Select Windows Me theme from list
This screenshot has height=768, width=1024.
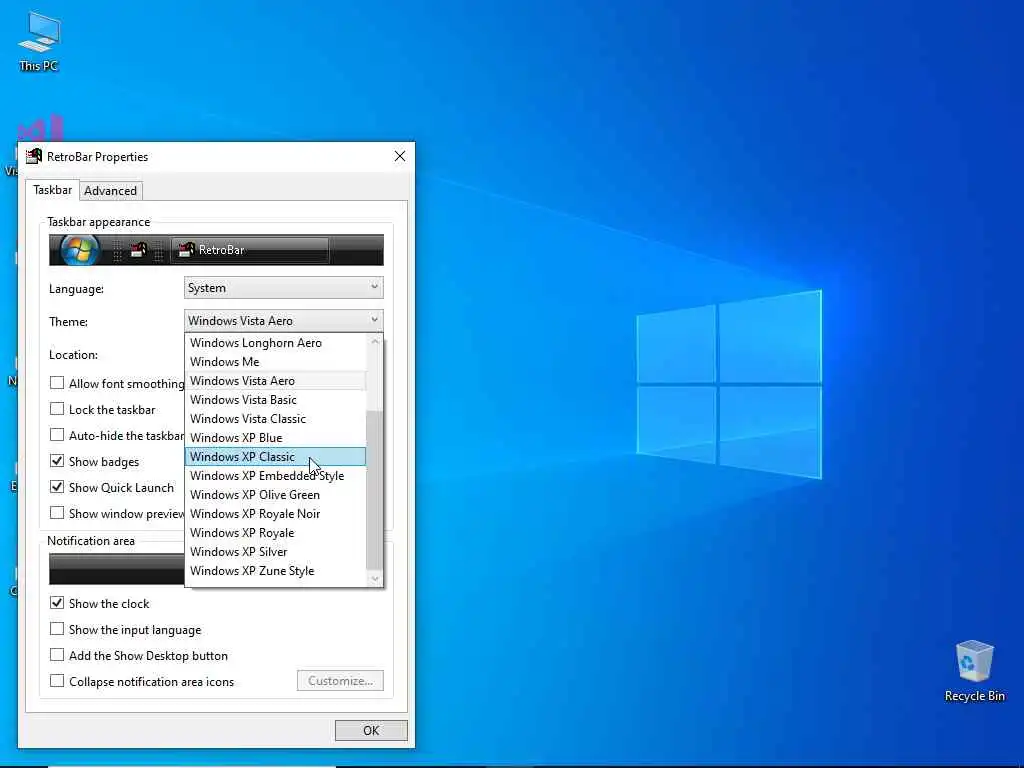click(275, 362)
